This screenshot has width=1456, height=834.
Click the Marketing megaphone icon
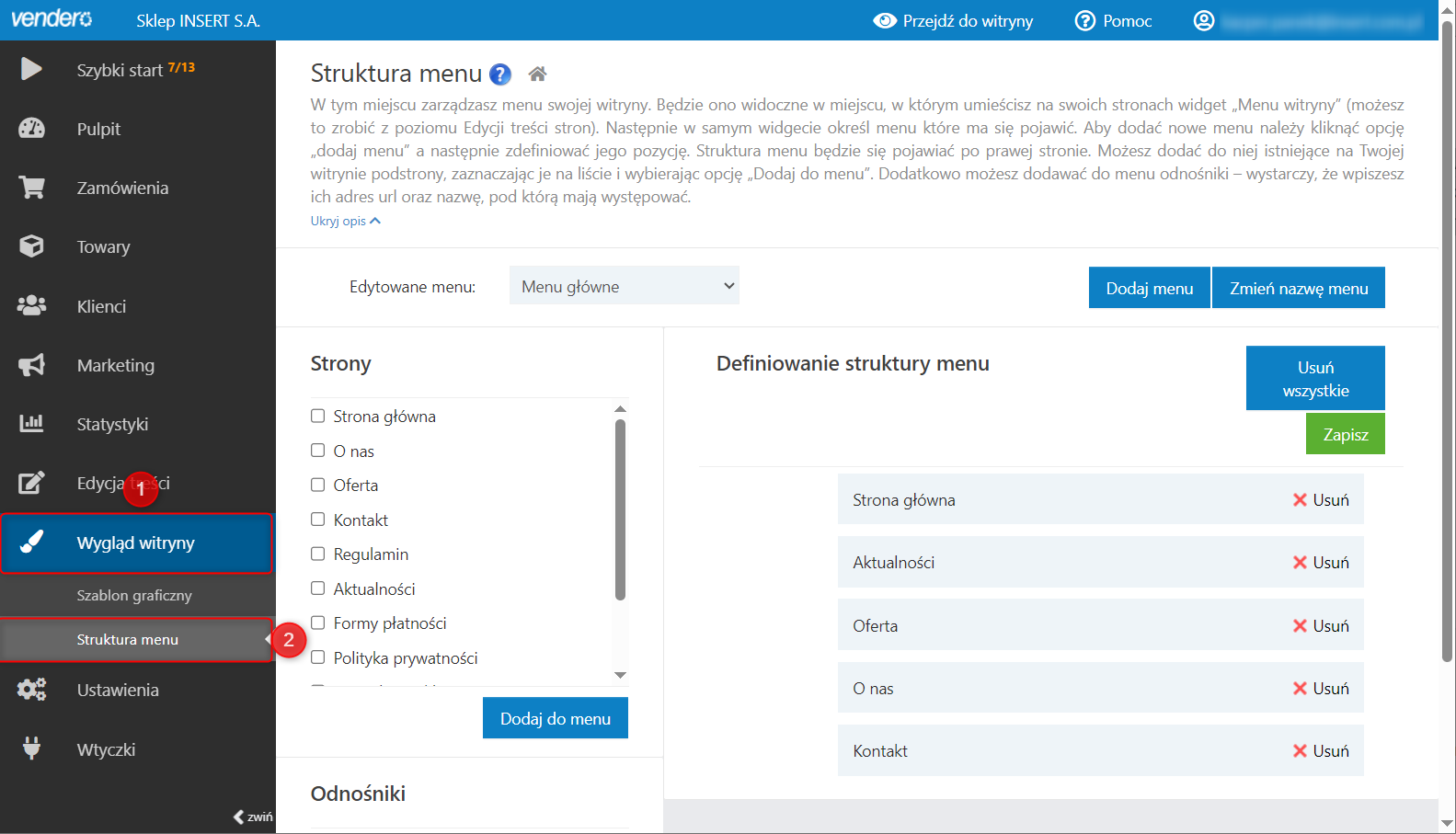32,365
